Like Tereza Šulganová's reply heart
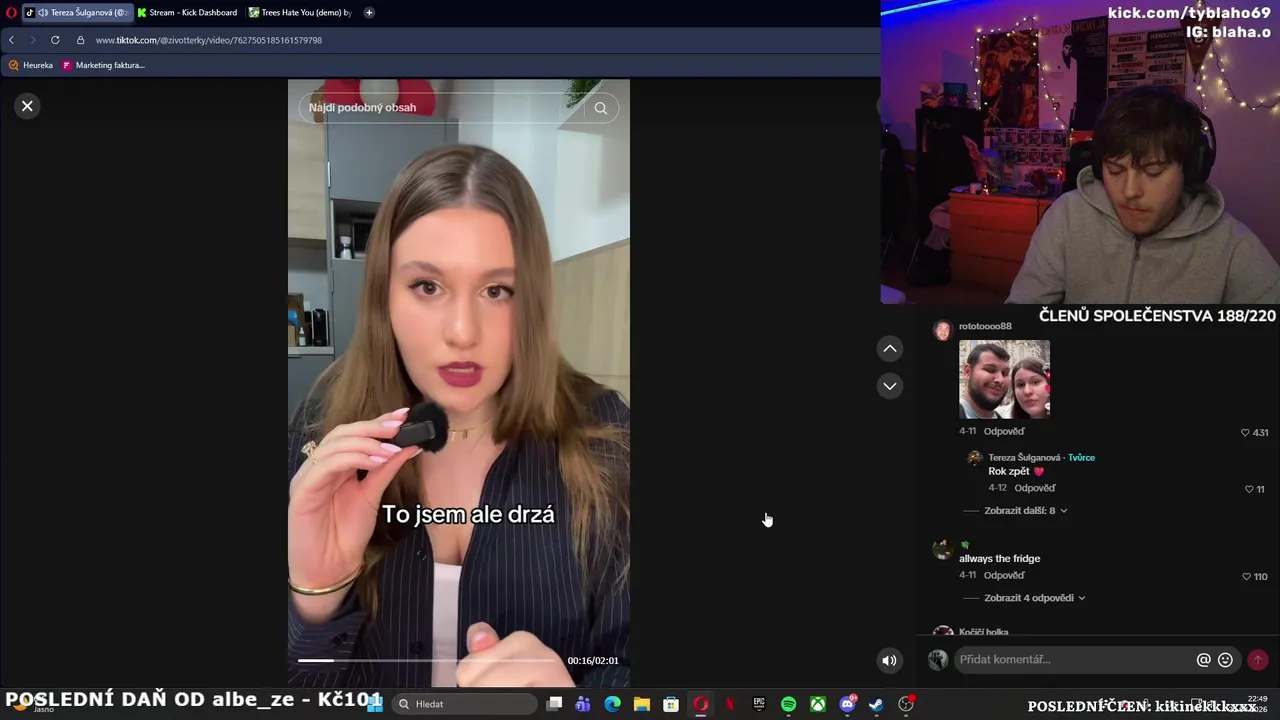The width and height of the screenshot is (1280, 720). point(1249,489)
